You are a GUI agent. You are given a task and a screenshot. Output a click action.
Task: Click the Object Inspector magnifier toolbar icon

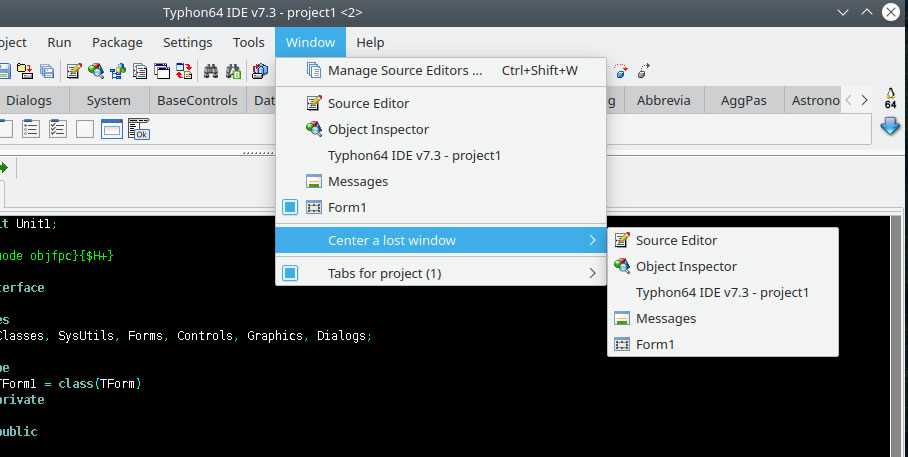(x=96, y=71)
